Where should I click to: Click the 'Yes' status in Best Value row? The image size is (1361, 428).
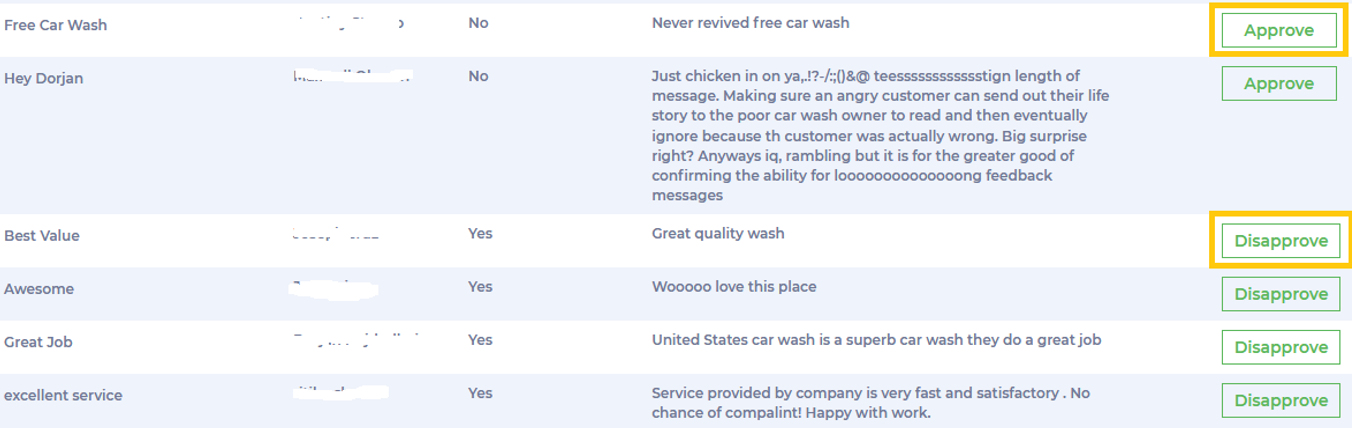(x=480, y=233)
